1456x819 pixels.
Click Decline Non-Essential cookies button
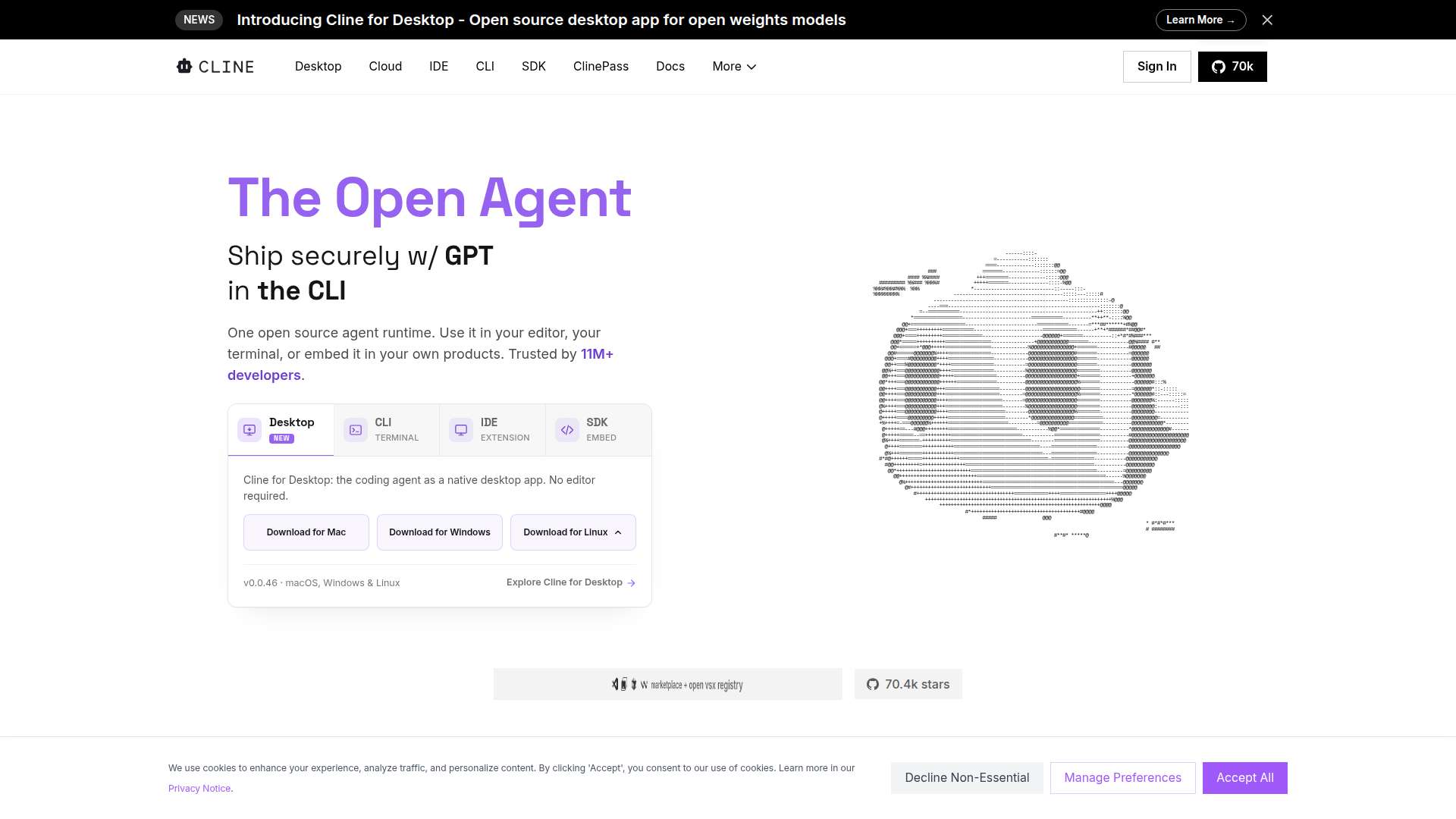967,778
